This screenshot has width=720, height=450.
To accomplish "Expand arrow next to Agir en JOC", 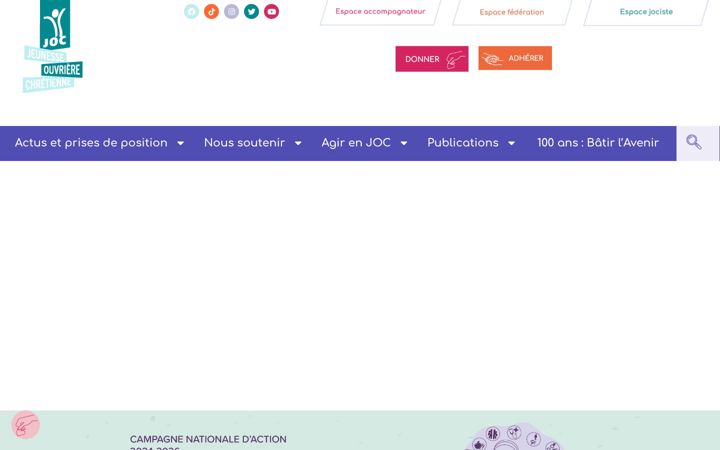I will 404,143.
